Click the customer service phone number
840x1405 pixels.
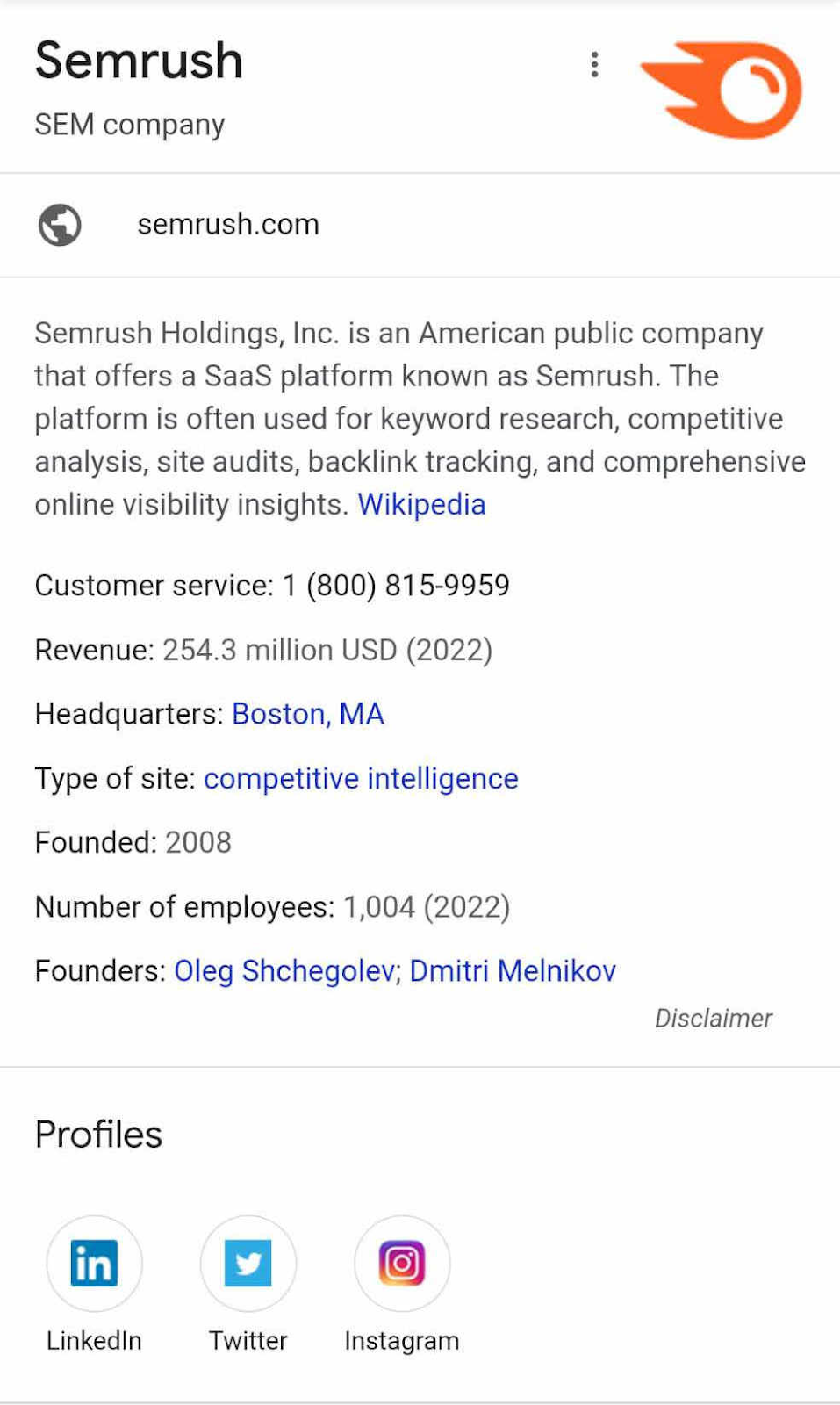(x=396, y=586)
